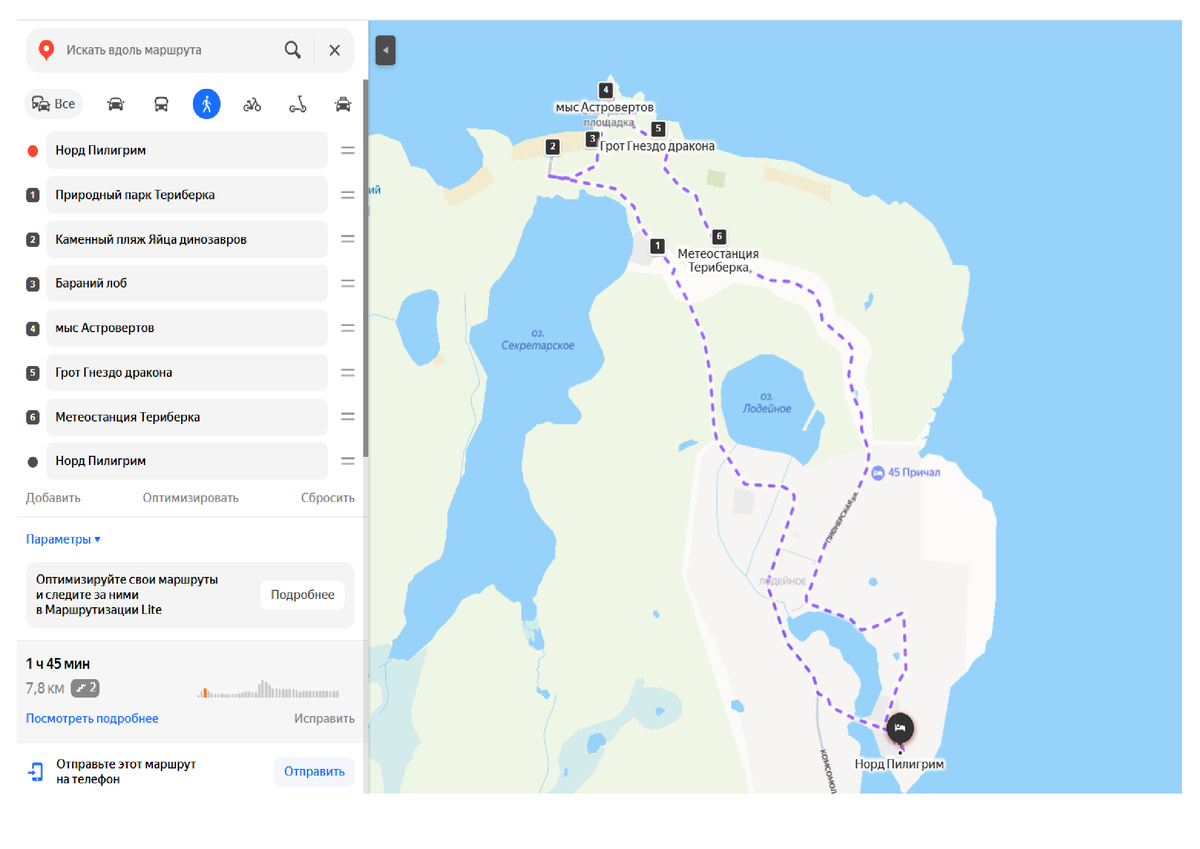Image resolution: width=1200 pixels, height=849 pixels.
Task: Click the start point field Норд Пилигрим
Action: pyautogui.click(x=187, y=151)
